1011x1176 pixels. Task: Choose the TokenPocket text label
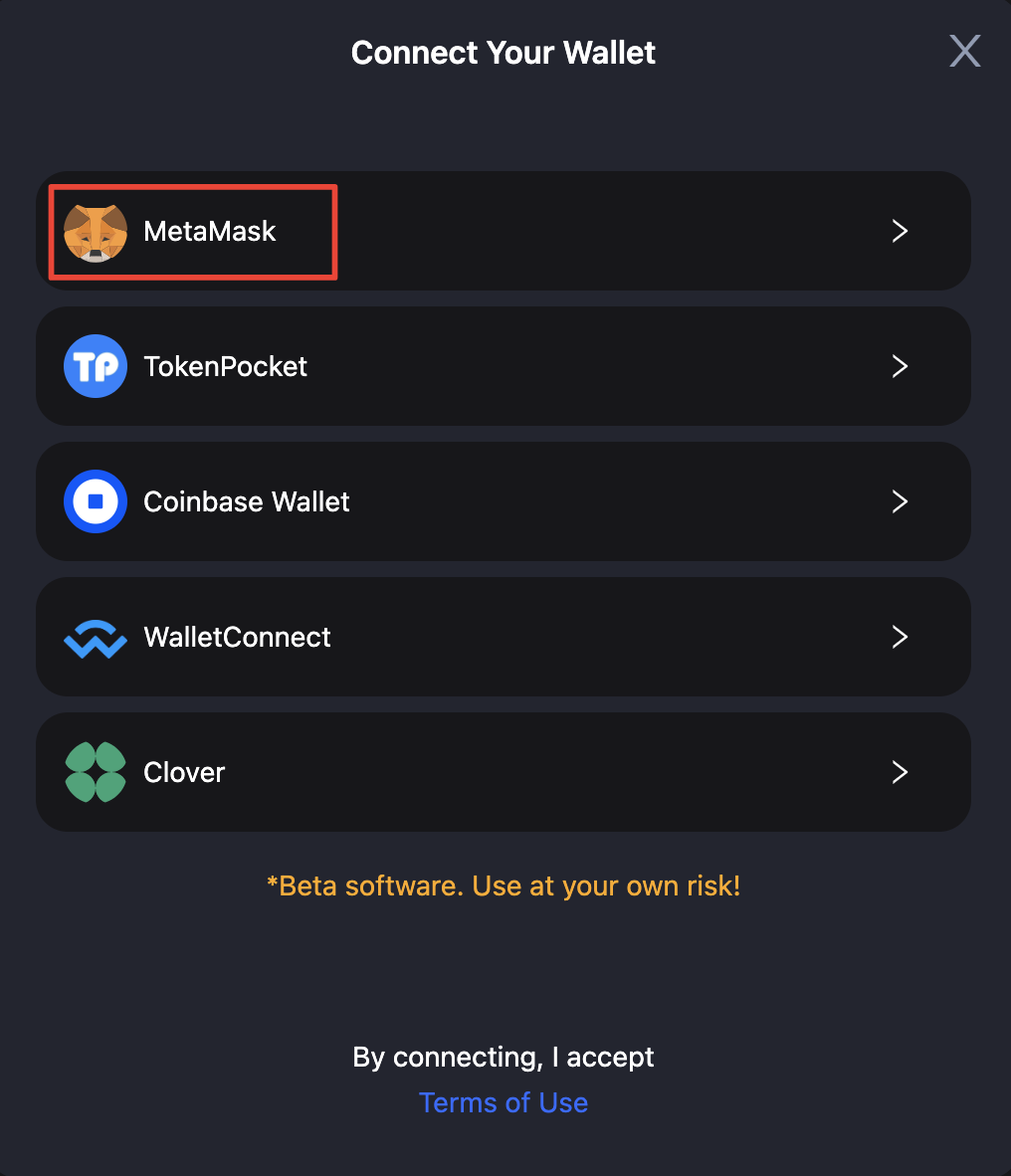pyautogui.click(x=226, y=366)
